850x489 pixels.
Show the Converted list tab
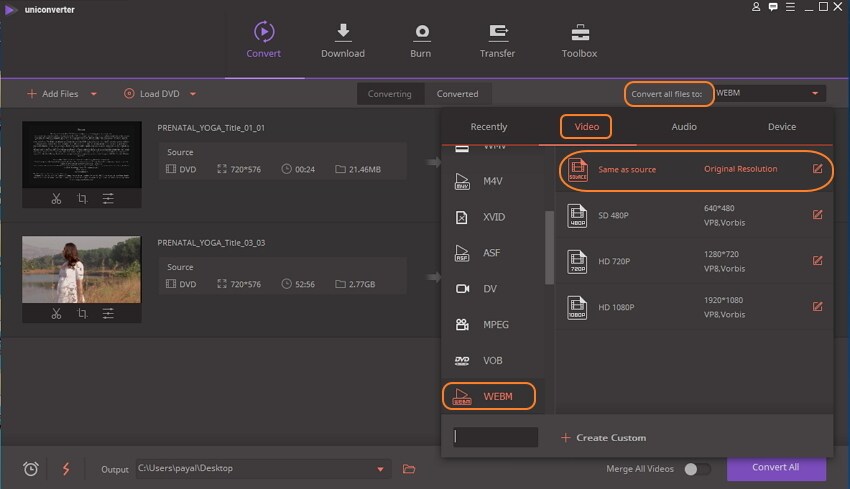point(458,94)
